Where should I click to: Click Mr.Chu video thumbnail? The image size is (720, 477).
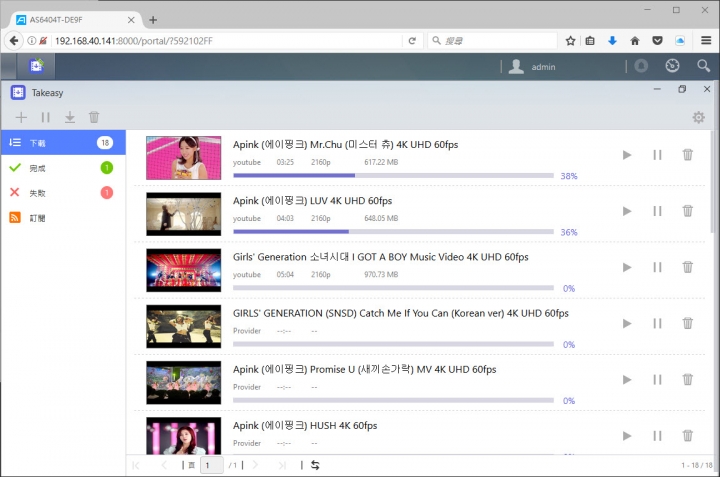(184, 157)
